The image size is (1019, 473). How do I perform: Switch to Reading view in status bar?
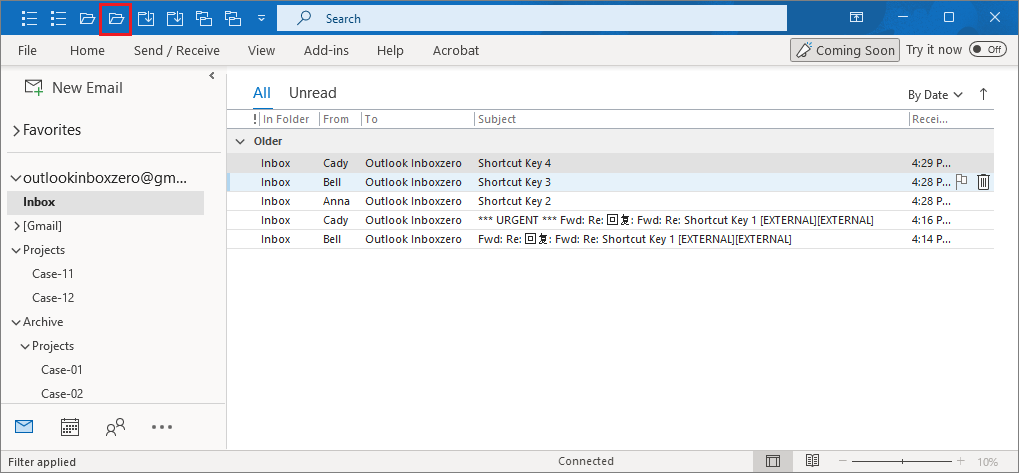[x=813, y=461]
